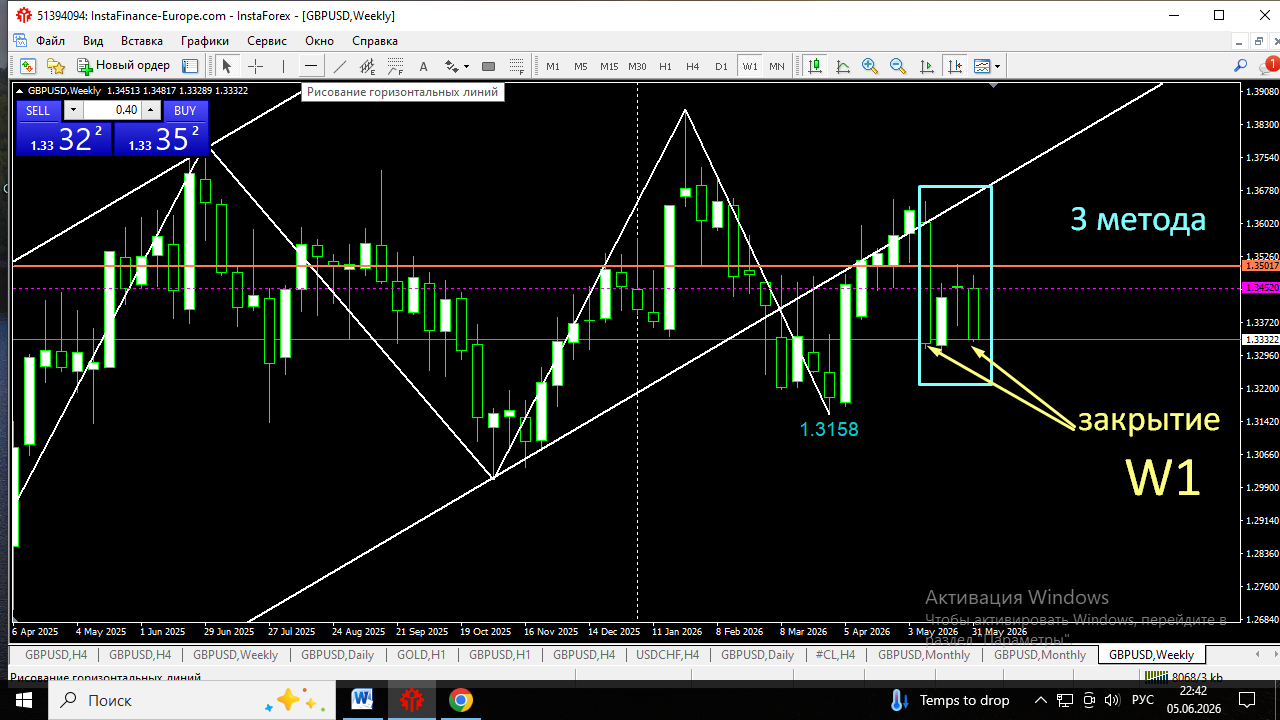Open Google Chrome from taskbar
Viewport: 1280px width, 720px height.
(460, 700)
